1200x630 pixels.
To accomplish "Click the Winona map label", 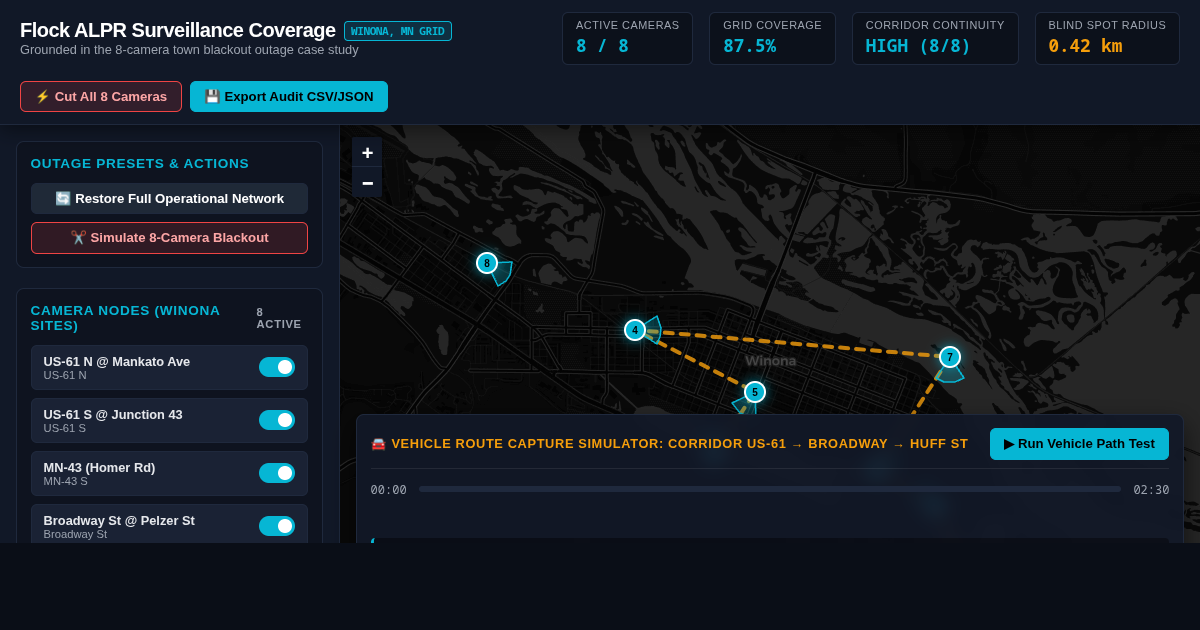I will [771, 361].
